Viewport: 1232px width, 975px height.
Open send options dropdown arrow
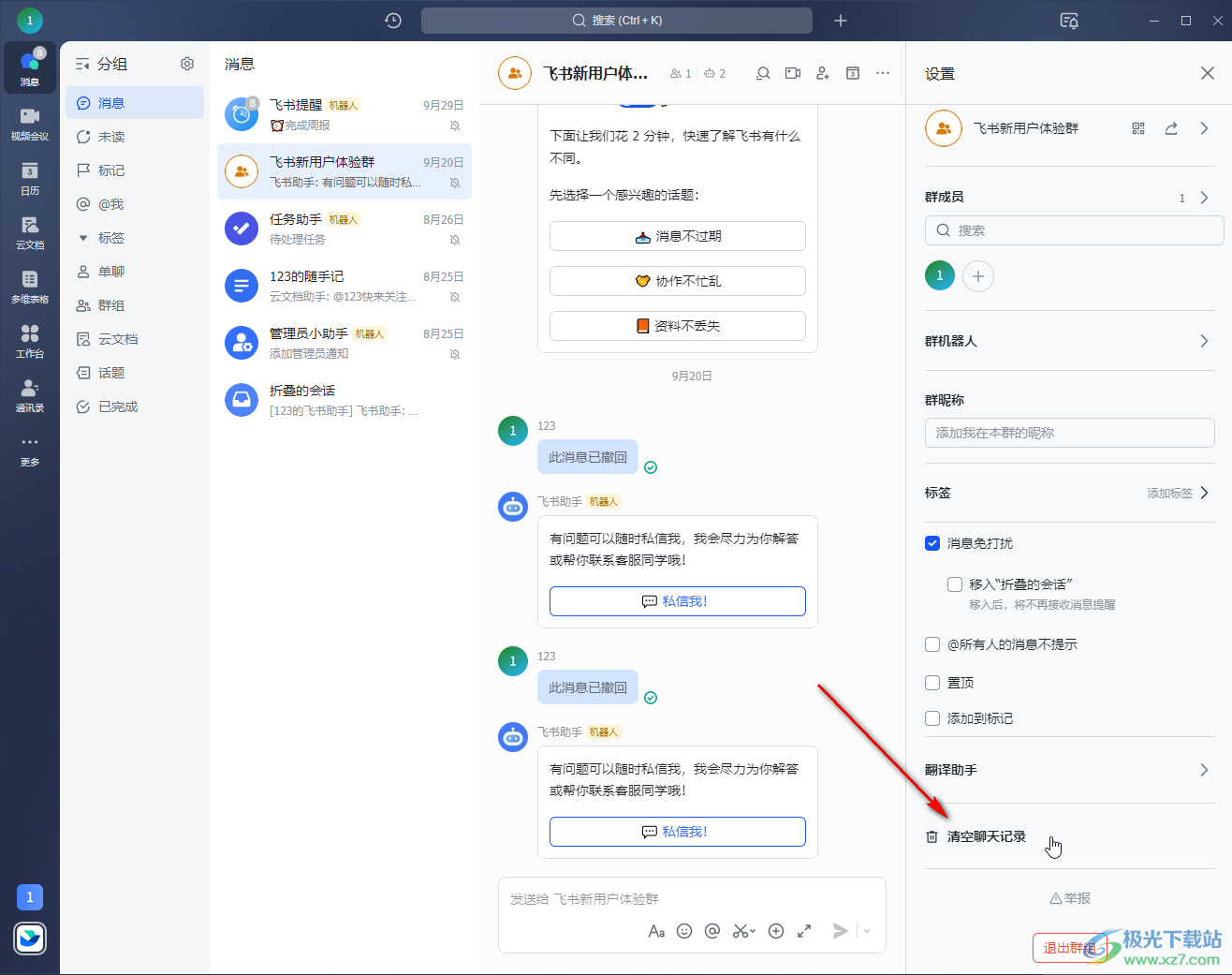[x=867, y=931]
